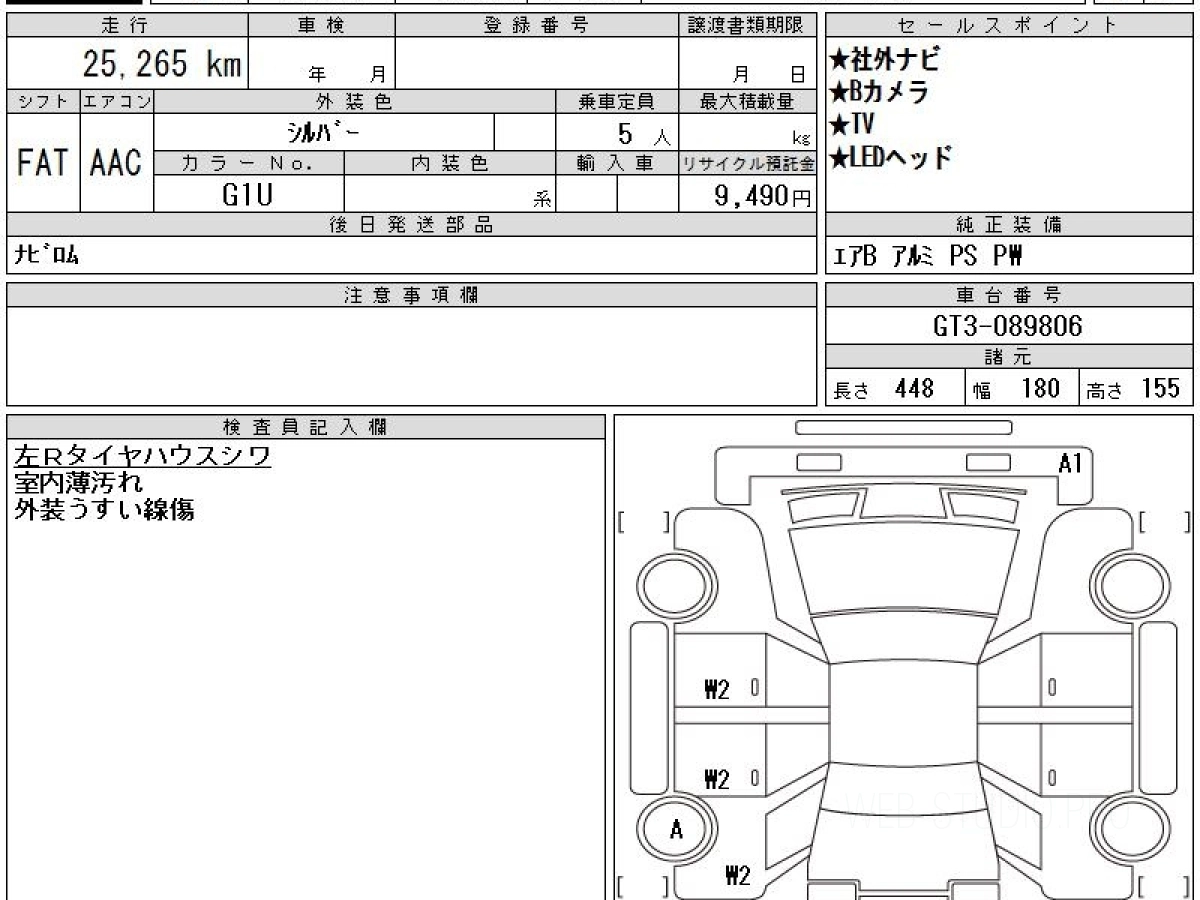Click the A1 damage mark on car diagram
Screen dimensions: 1200x900
1070,463
